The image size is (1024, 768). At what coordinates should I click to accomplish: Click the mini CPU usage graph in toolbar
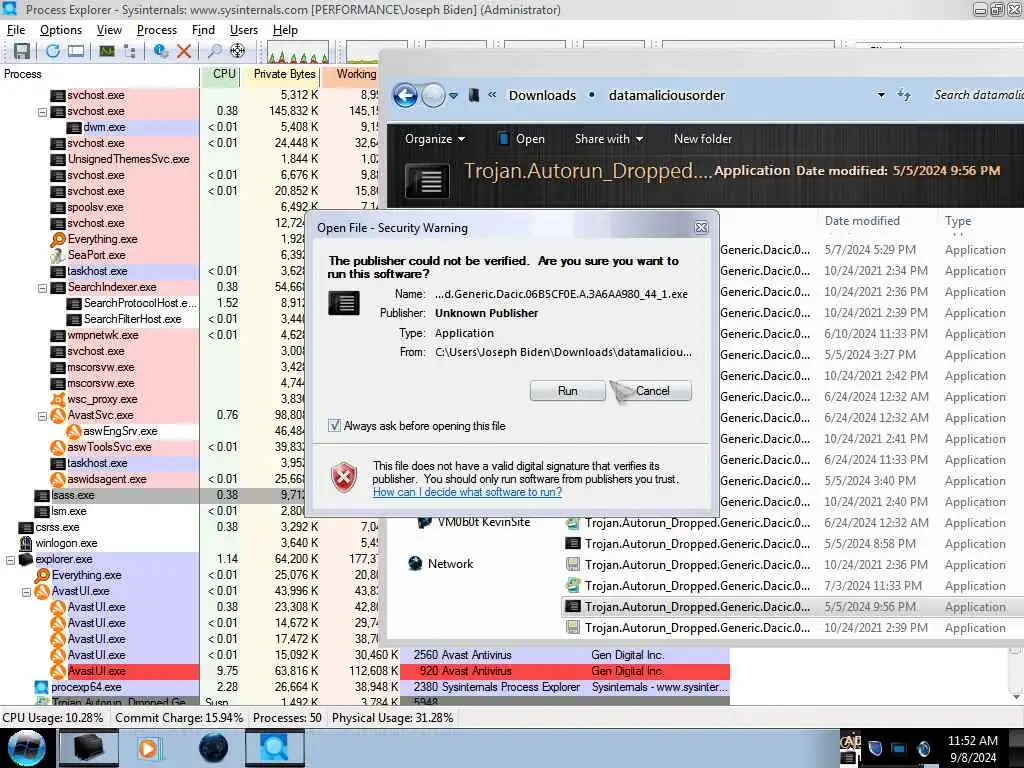tap(297, 52)
